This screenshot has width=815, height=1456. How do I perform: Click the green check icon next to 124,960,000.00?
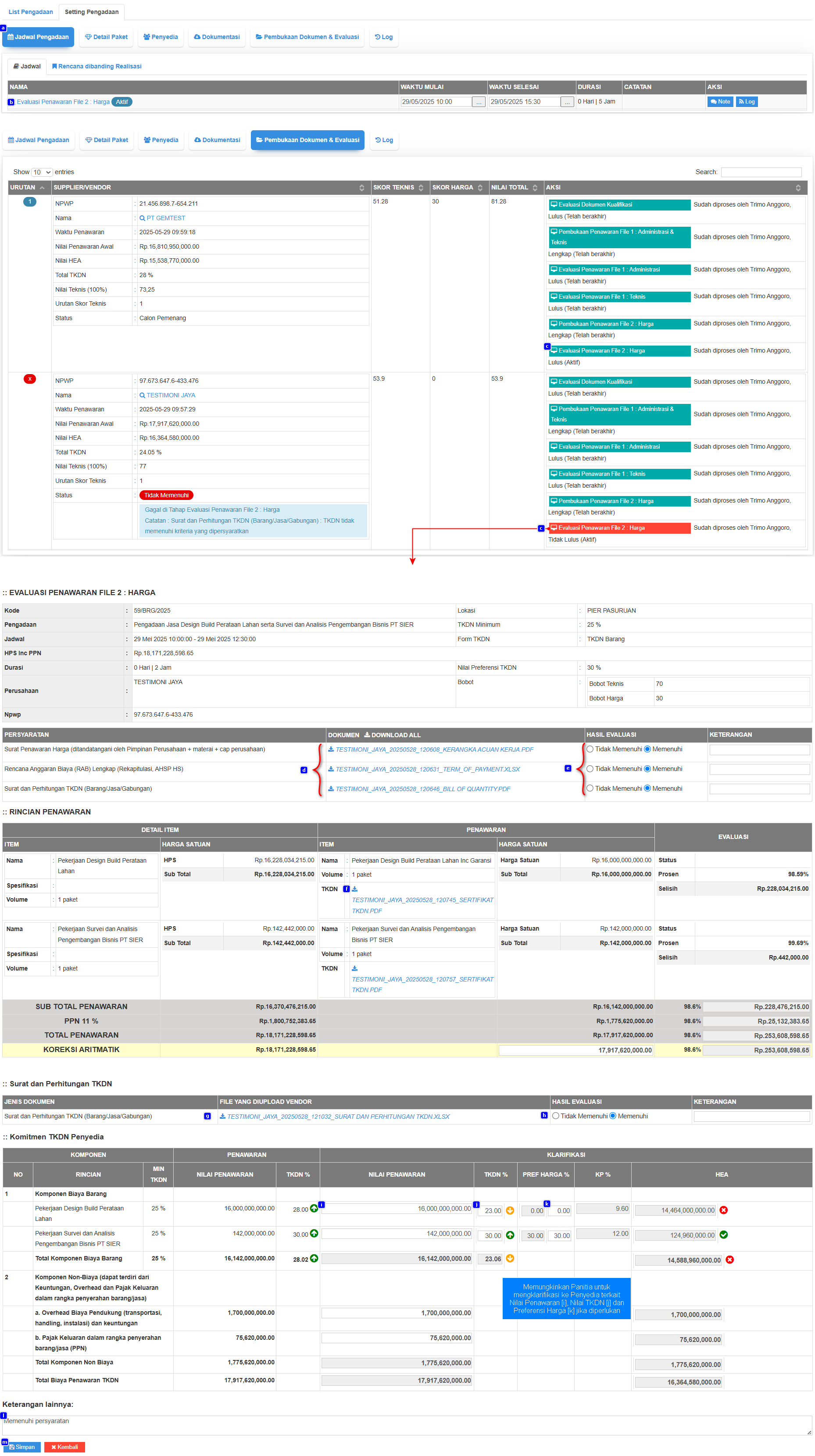(x=724, y=1235)
